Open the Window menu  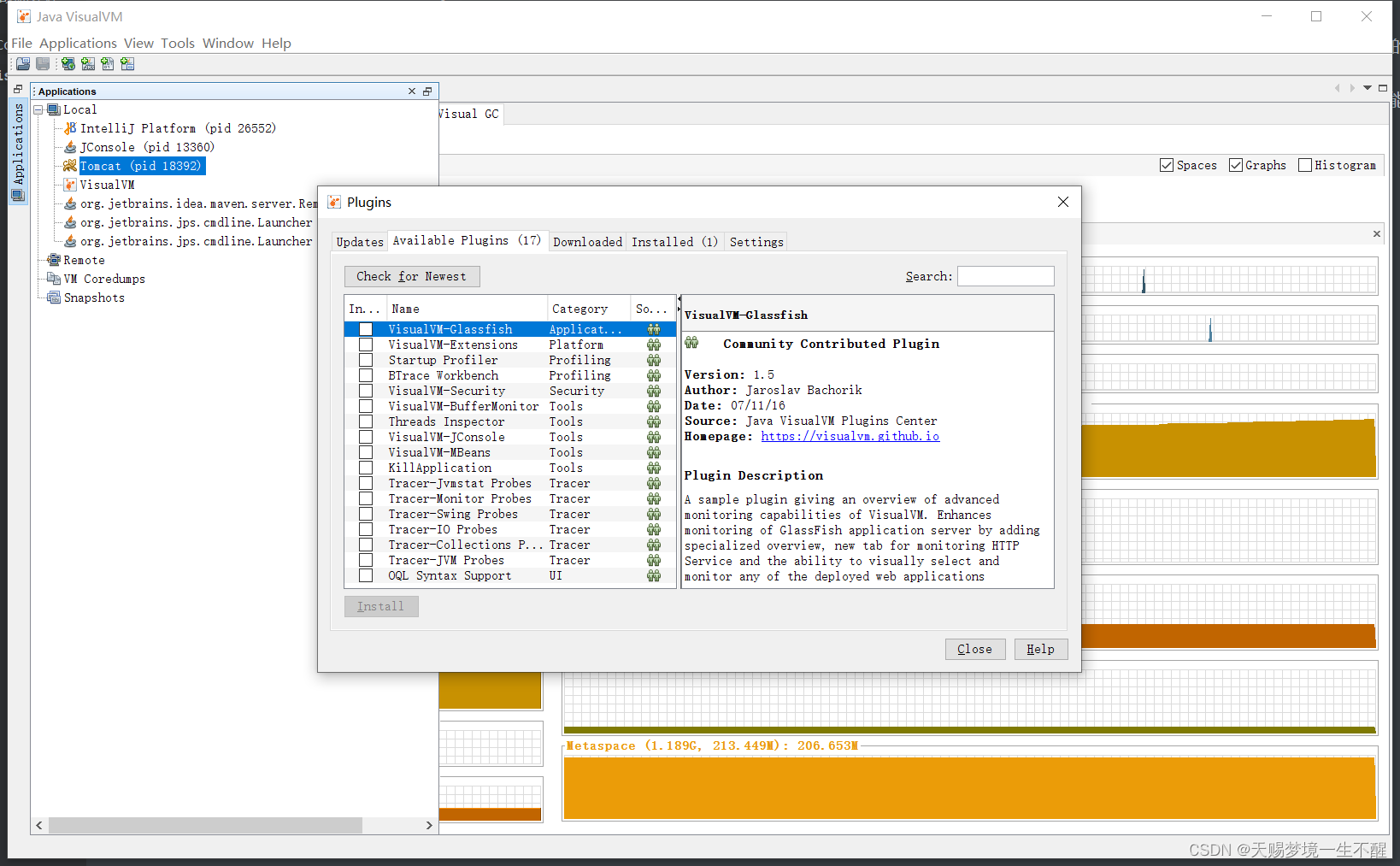(228, 43)
